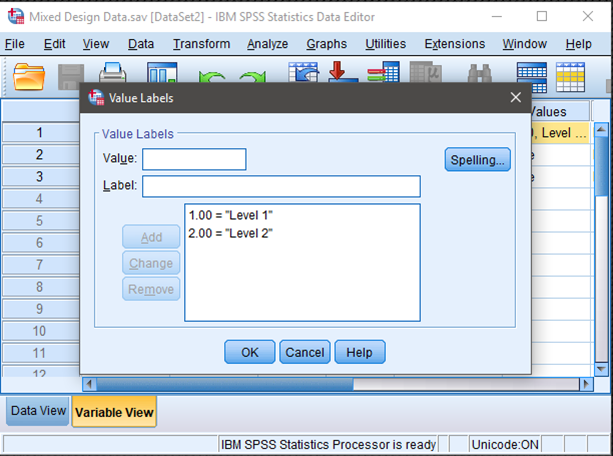The image size is (613, 456).
Task: Click the horizontal scrollbar thumb
Action: tap(225, 384)
